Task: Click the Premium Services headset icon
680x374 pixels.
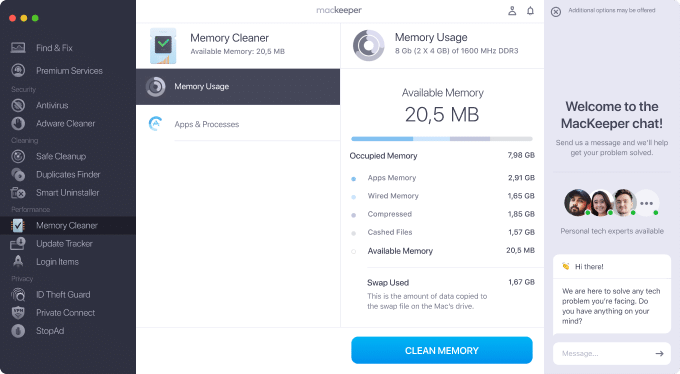Action: point(18,70)
